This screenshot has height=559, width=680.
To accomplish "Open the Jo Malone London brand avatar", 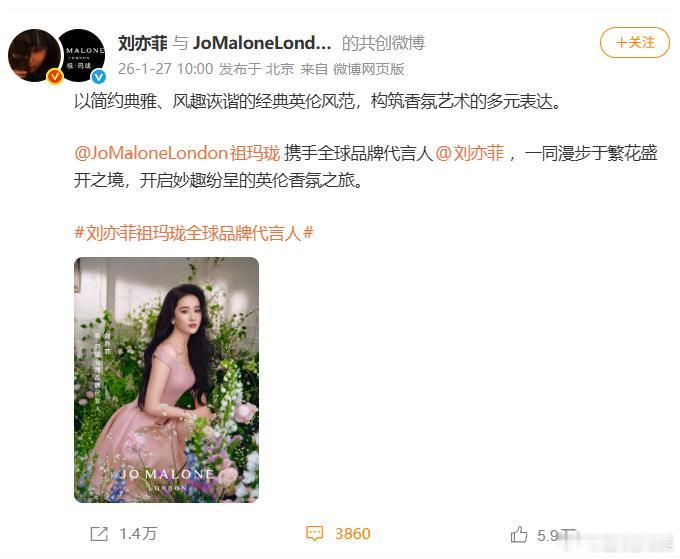I will 82,55.
